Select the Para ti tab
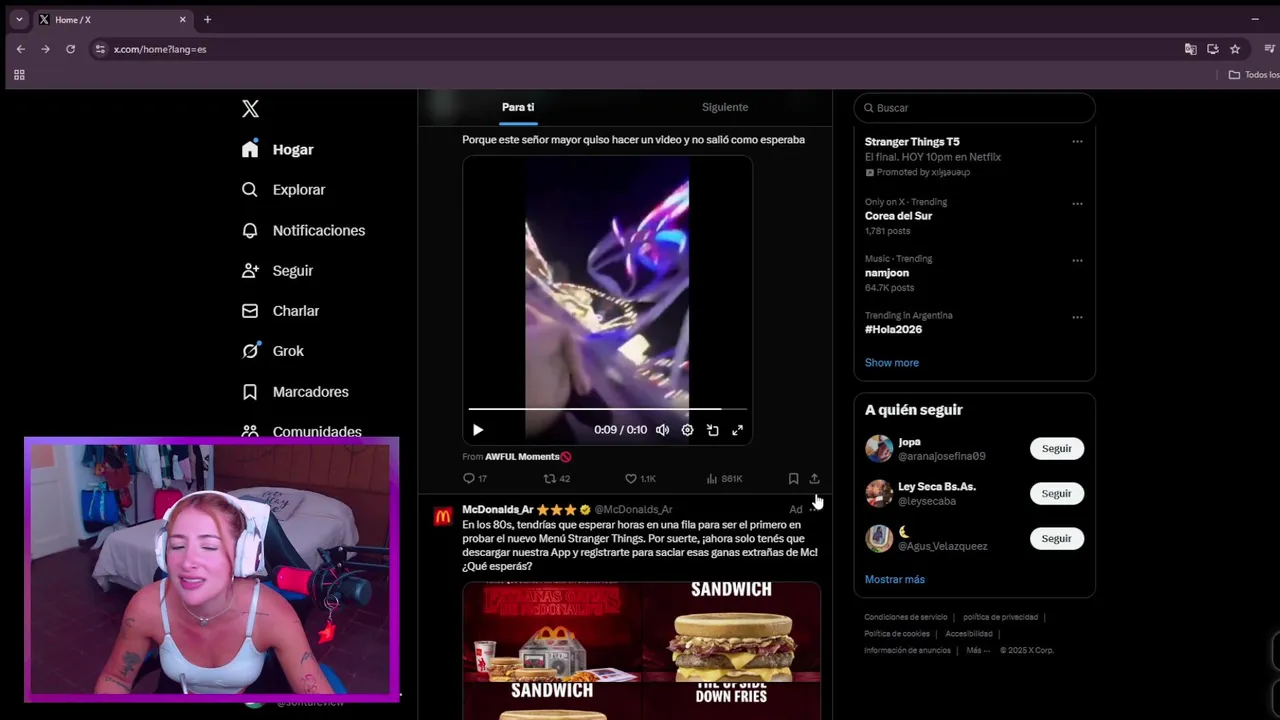This screenshot has width=1280, height=720. point(518,107)
